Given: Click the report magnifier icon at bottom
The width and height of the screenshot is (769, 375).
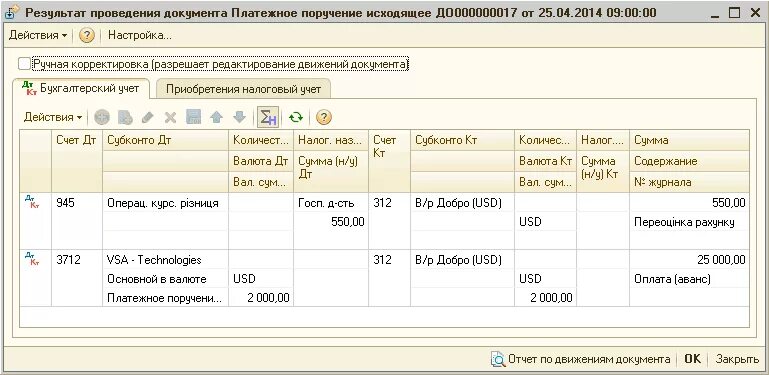Looking at the screenshot, I should (x=498, y=359).
